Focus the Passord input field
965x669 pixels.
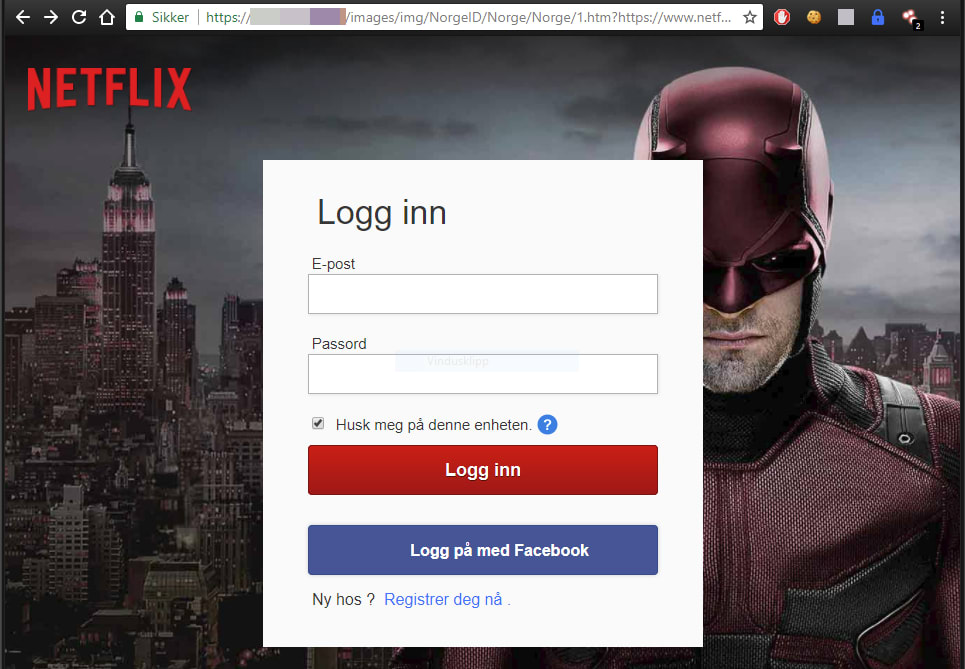[482, 374]
